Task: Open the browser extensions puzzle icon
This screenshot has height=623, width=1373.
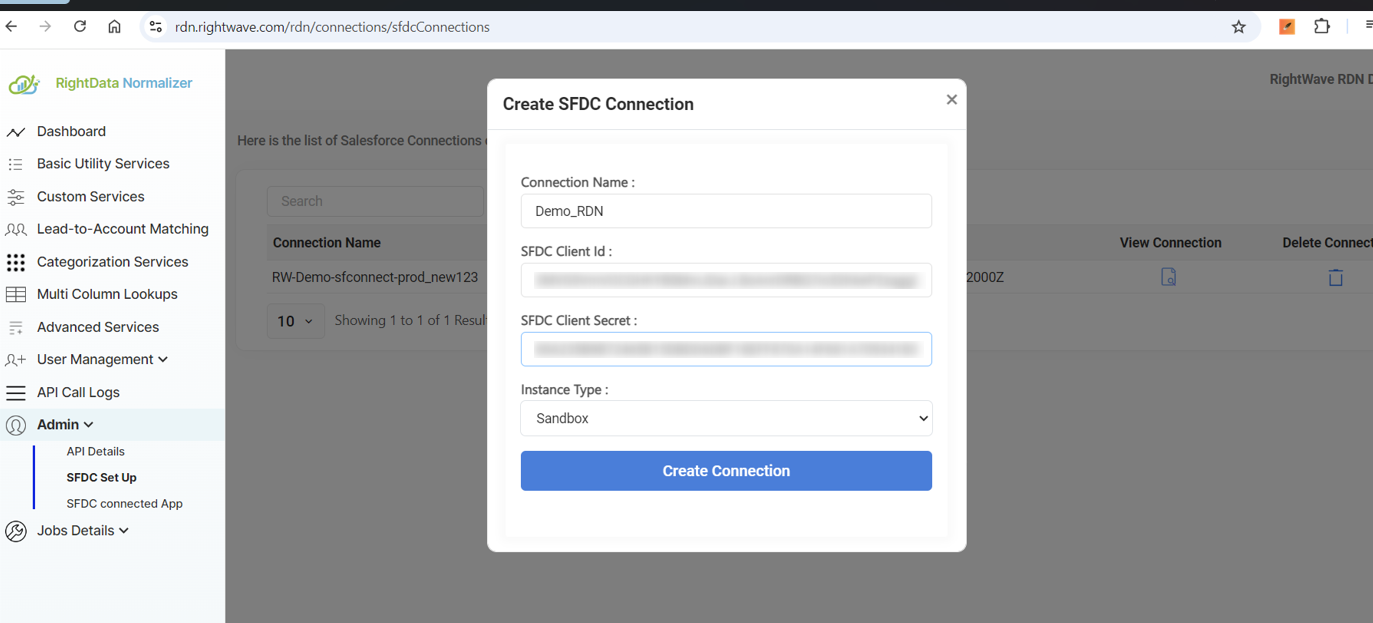Action: pyautogui.click(x=1322, y=27)
